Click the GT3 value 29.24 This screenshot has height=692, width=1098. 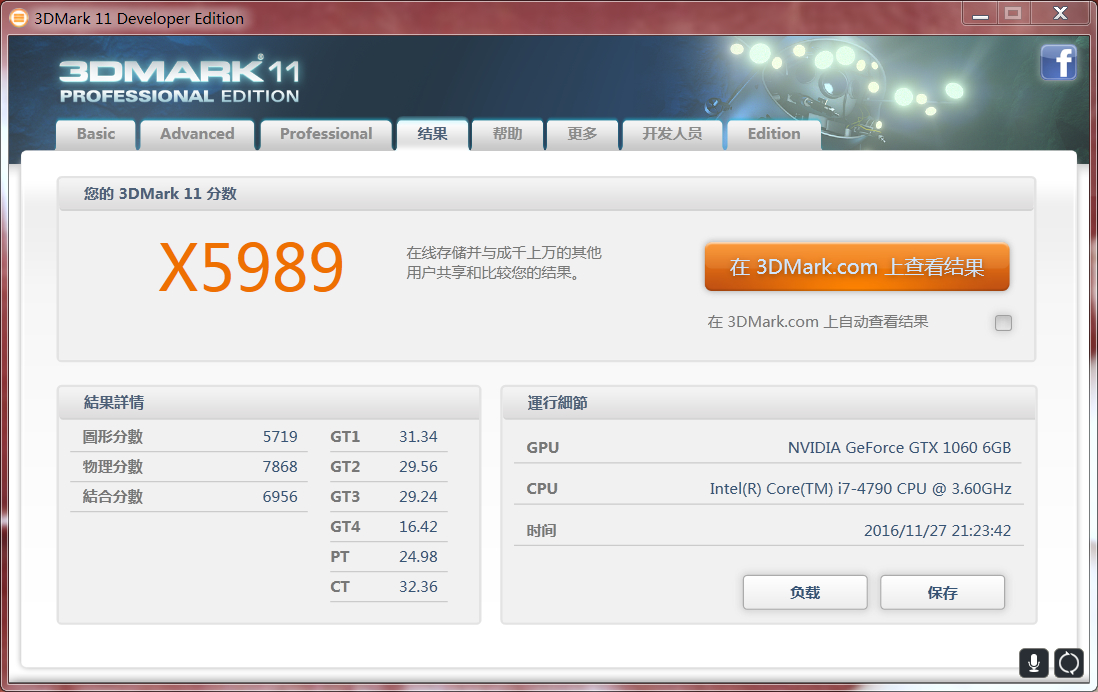pos(418,497)
